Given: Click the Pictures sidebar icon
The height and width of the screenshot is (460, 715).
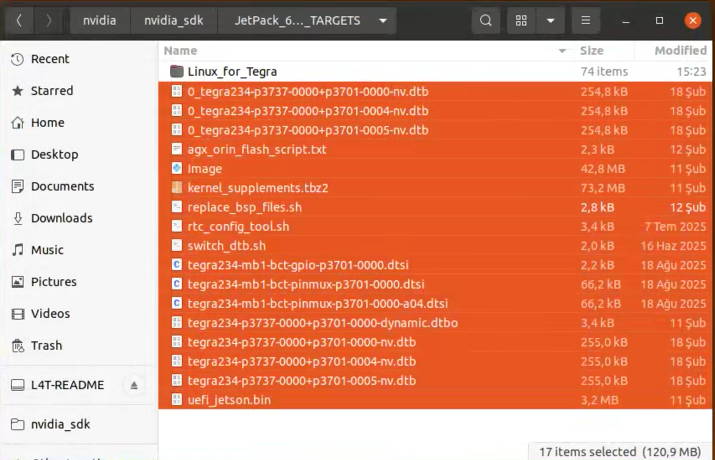Looking at the screenshot, I should (17, 282).
